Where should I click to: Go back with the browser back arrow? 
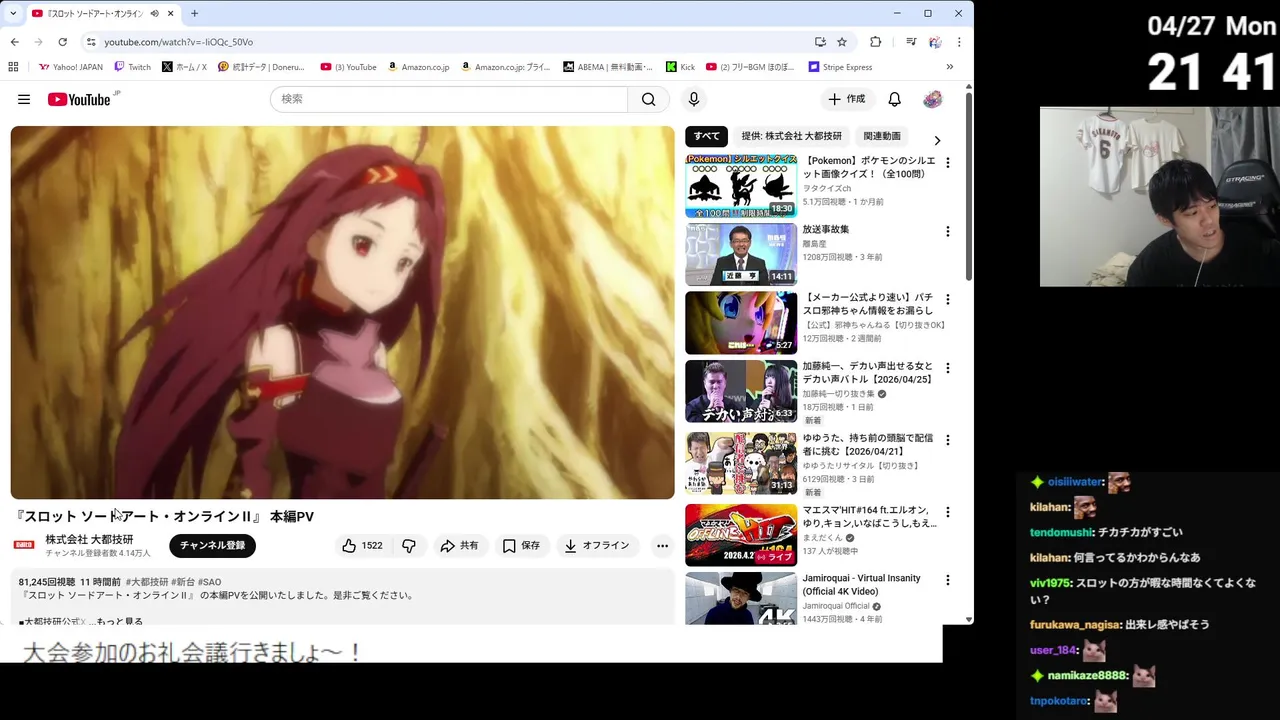[14, 42]
